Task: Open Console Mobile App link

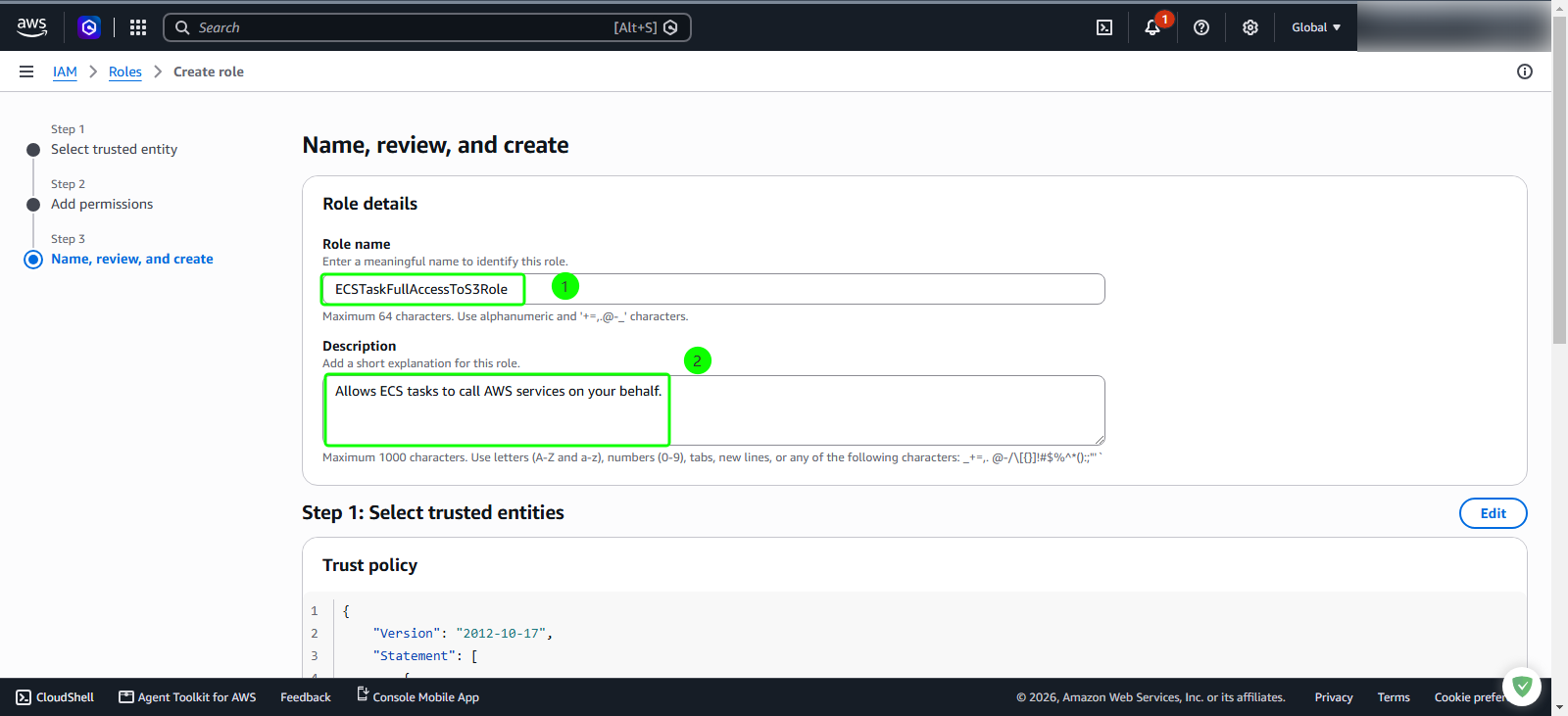Action: click(417, 696)
